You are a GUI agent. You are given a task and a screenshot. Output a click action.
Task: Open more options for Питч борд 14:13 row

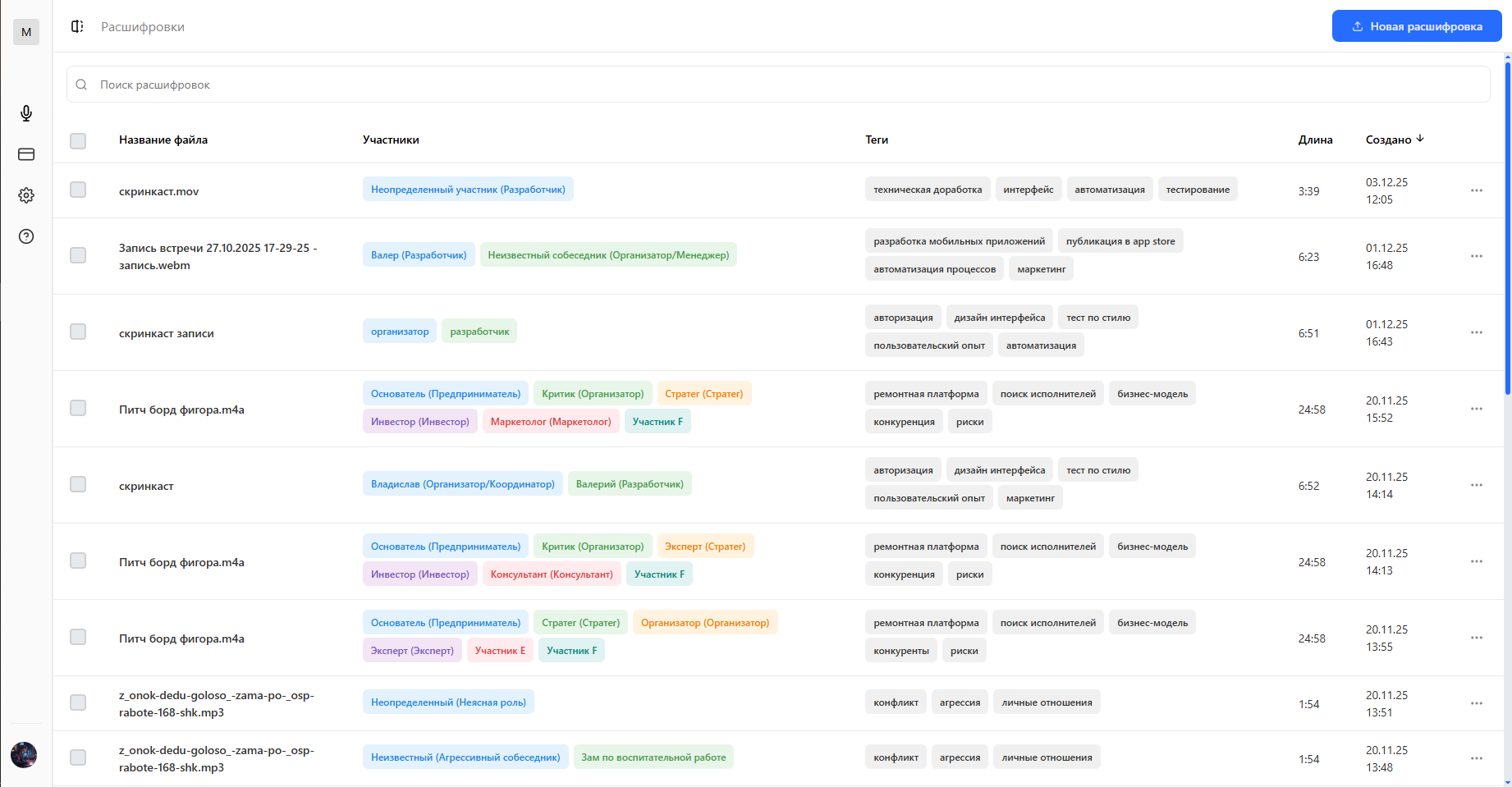pos(1477,561)
